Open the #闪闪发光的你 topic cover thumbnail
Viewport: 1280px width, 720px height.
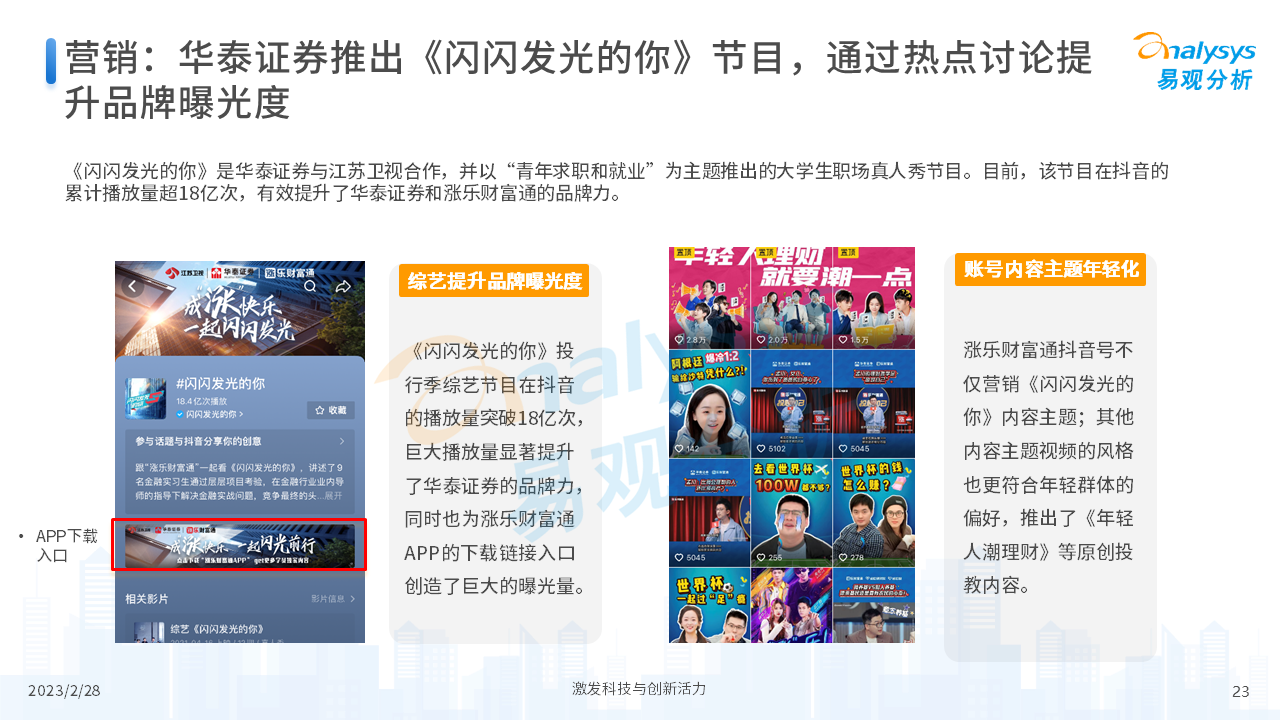click(x=145, y=397)
